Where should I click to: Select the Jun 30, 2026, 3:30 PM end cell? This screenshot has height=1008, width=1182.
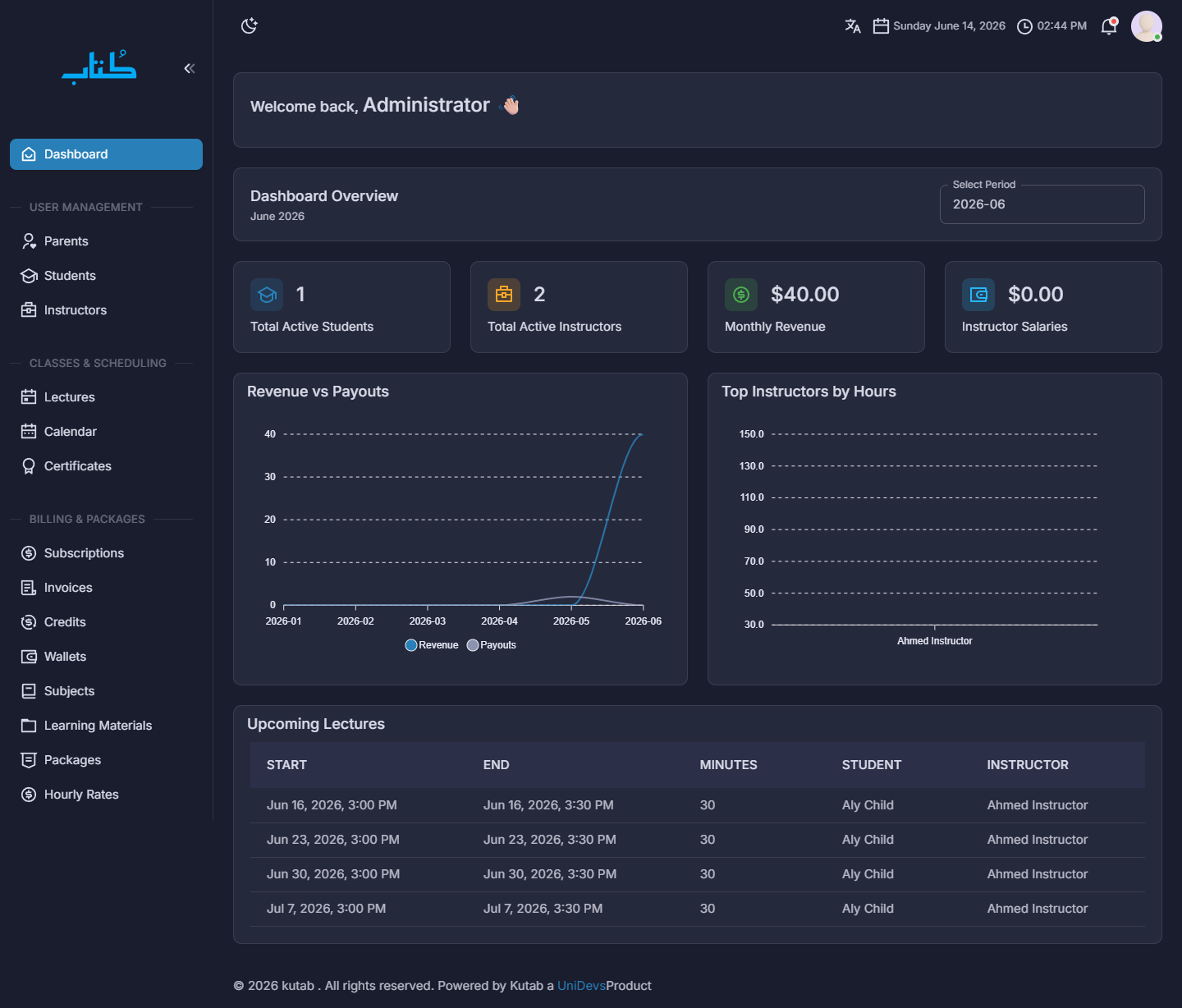[x=550, y=874]
